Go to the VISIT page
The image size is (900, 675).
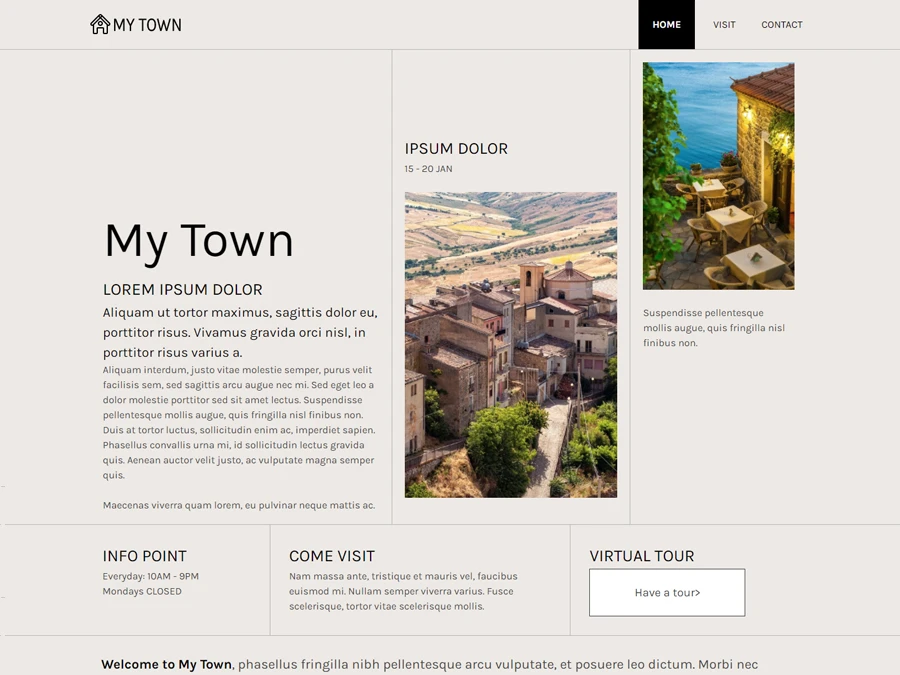click(x=724, y=25)
